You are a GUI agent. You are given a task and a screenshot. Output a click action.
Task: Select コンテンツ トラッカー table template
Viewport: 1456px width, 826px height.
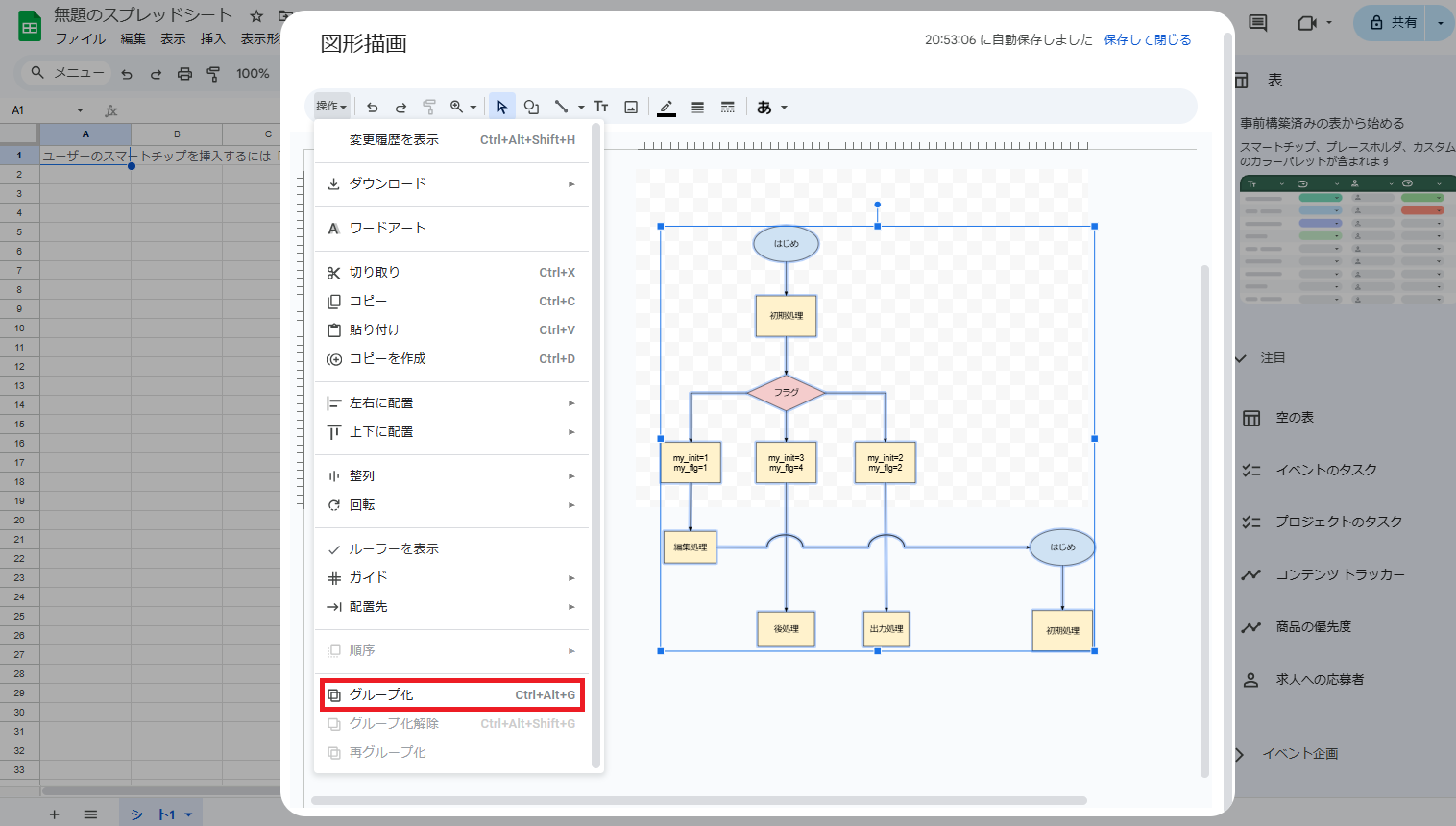1340,575
